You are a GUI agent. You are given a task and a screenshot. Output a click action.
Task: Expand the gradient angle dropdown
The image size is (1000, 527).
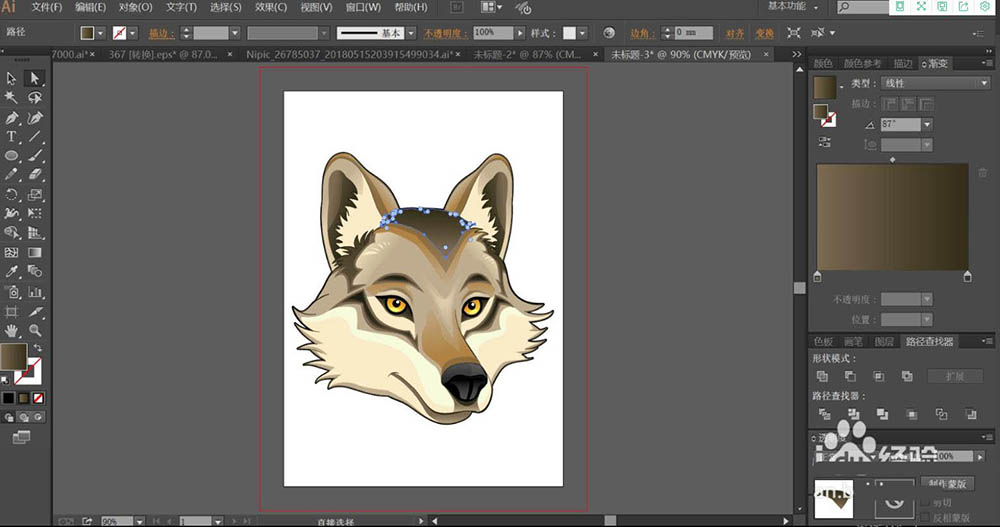click(927, 124)
